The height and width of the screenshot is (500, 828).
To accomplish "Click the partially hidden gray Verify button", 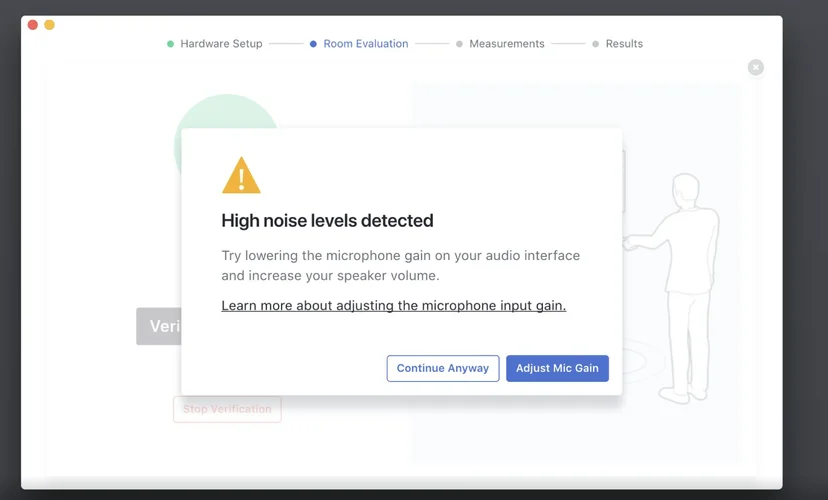I will point(159,326).
